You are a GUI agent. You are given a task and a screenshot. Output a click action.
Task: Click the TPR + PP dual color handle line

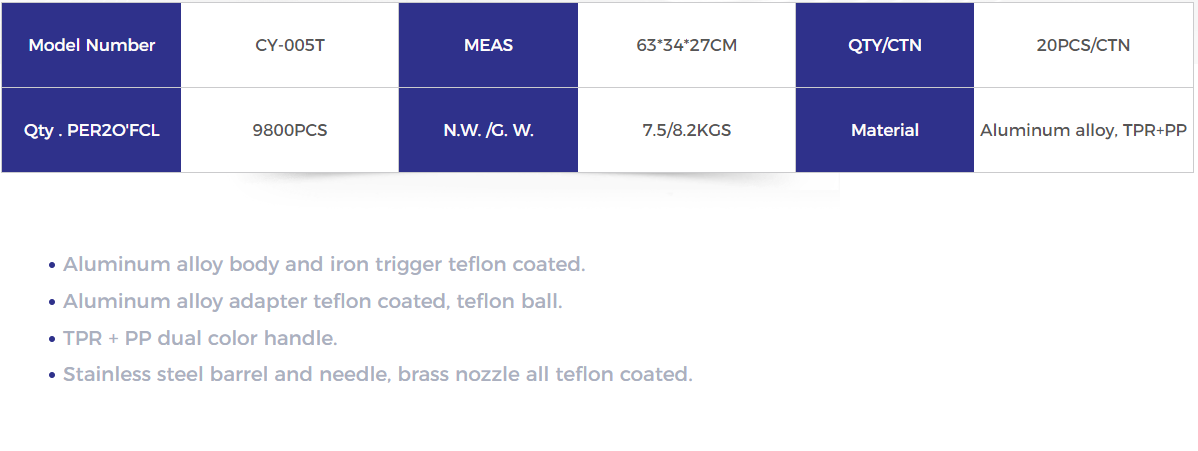pos(200,339)
